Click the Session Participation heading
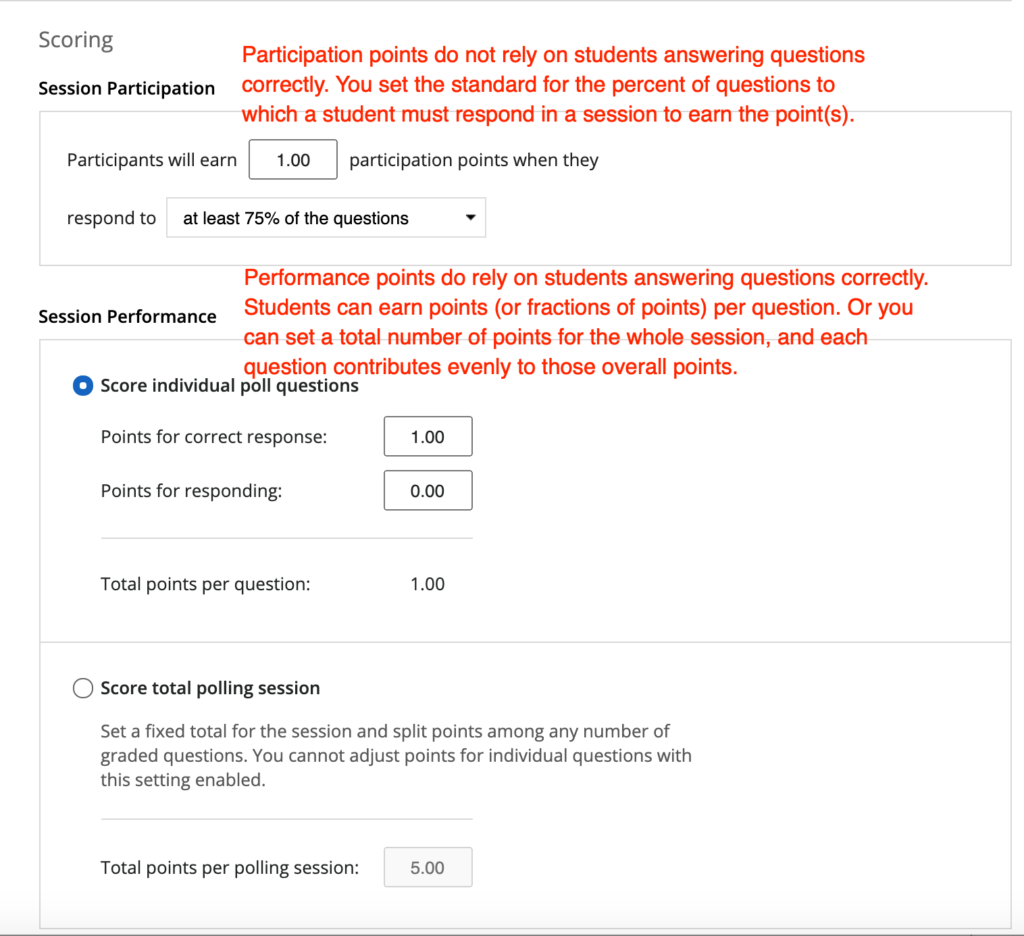Image resolution: width=1024 pixels, height=936 pixels. (127, 88)
